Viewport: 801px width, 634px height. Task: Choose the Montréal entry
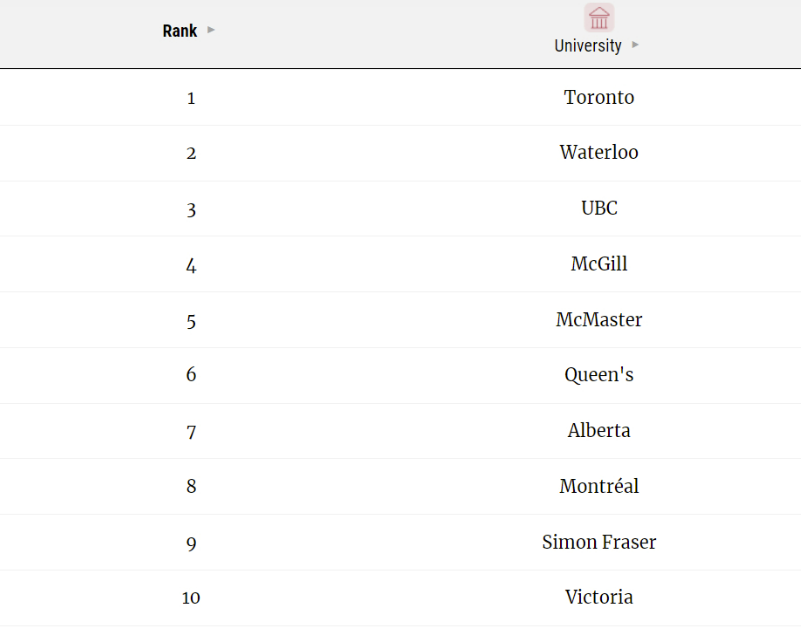pyautogui.click(x=599, y=486)
